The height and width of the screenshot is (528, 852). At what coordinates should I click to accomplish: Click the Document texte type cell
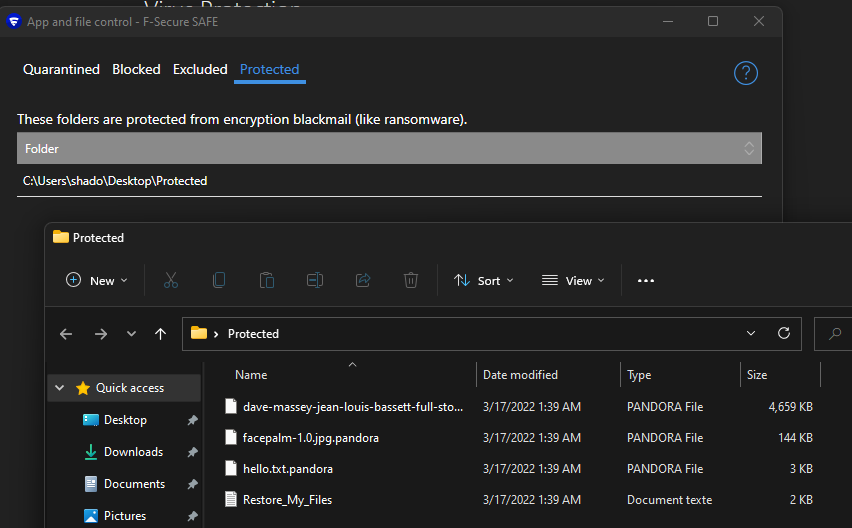669,500
